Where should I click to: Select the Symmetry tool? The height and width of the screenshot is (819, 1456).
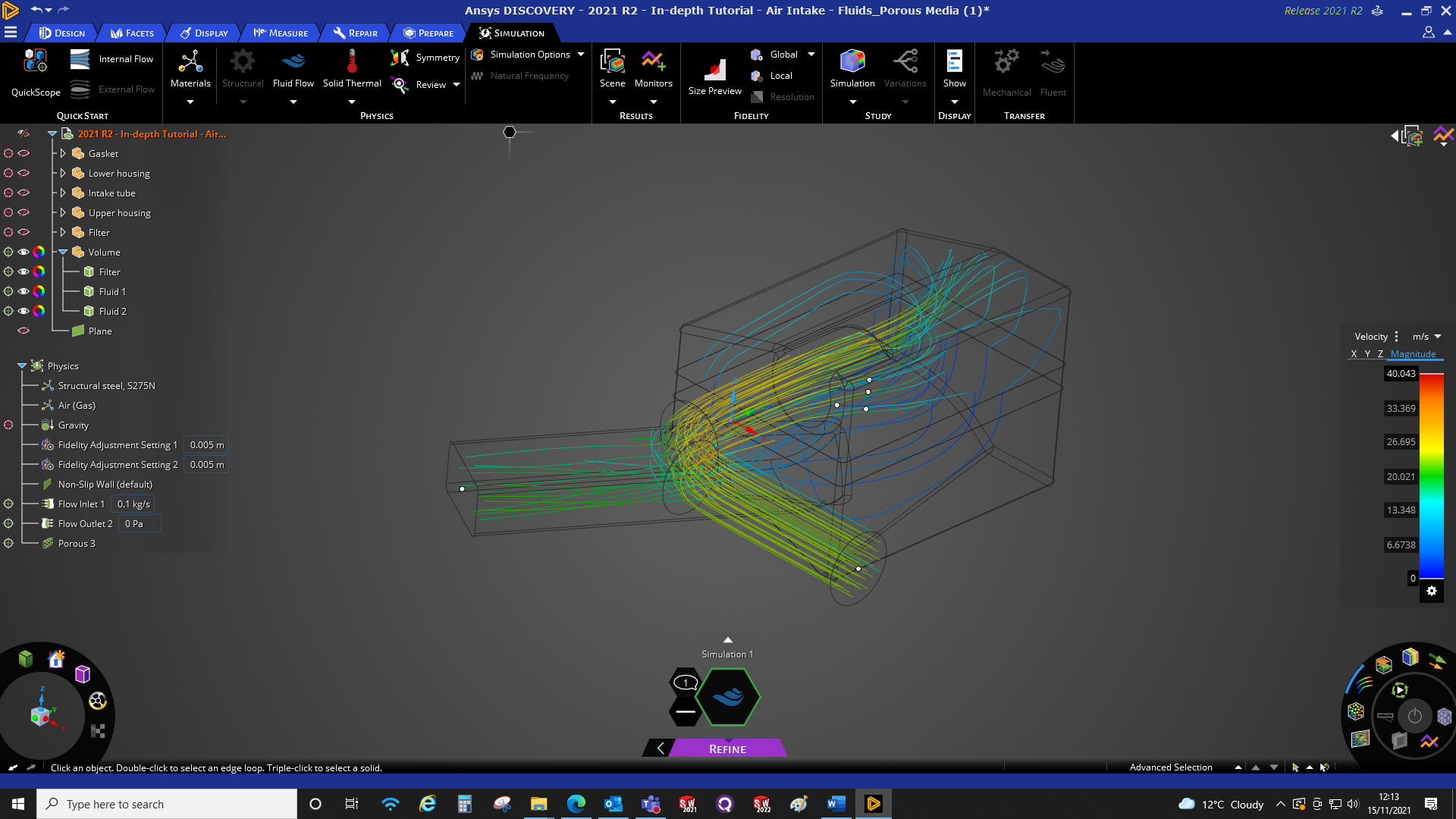(425, 58)
